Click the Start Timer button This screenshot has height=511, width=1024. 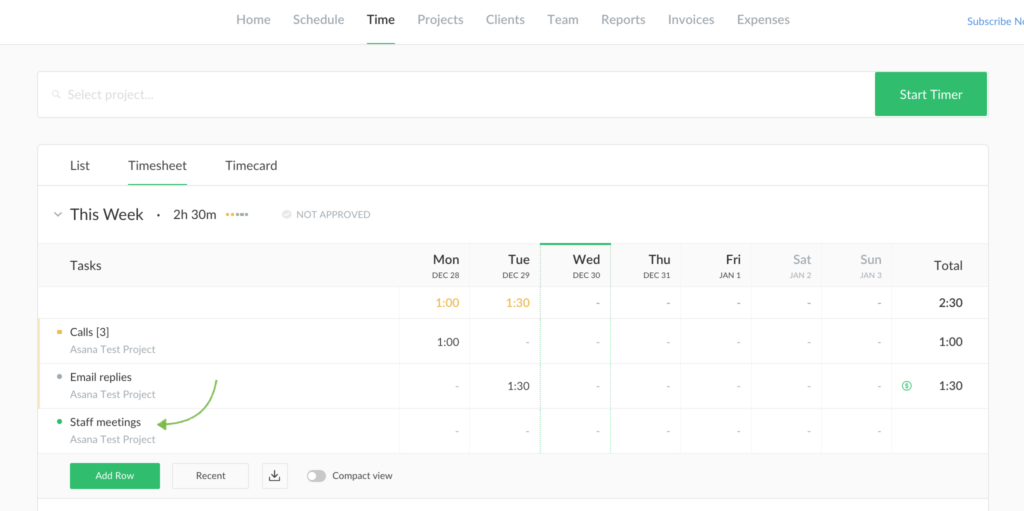931,95
